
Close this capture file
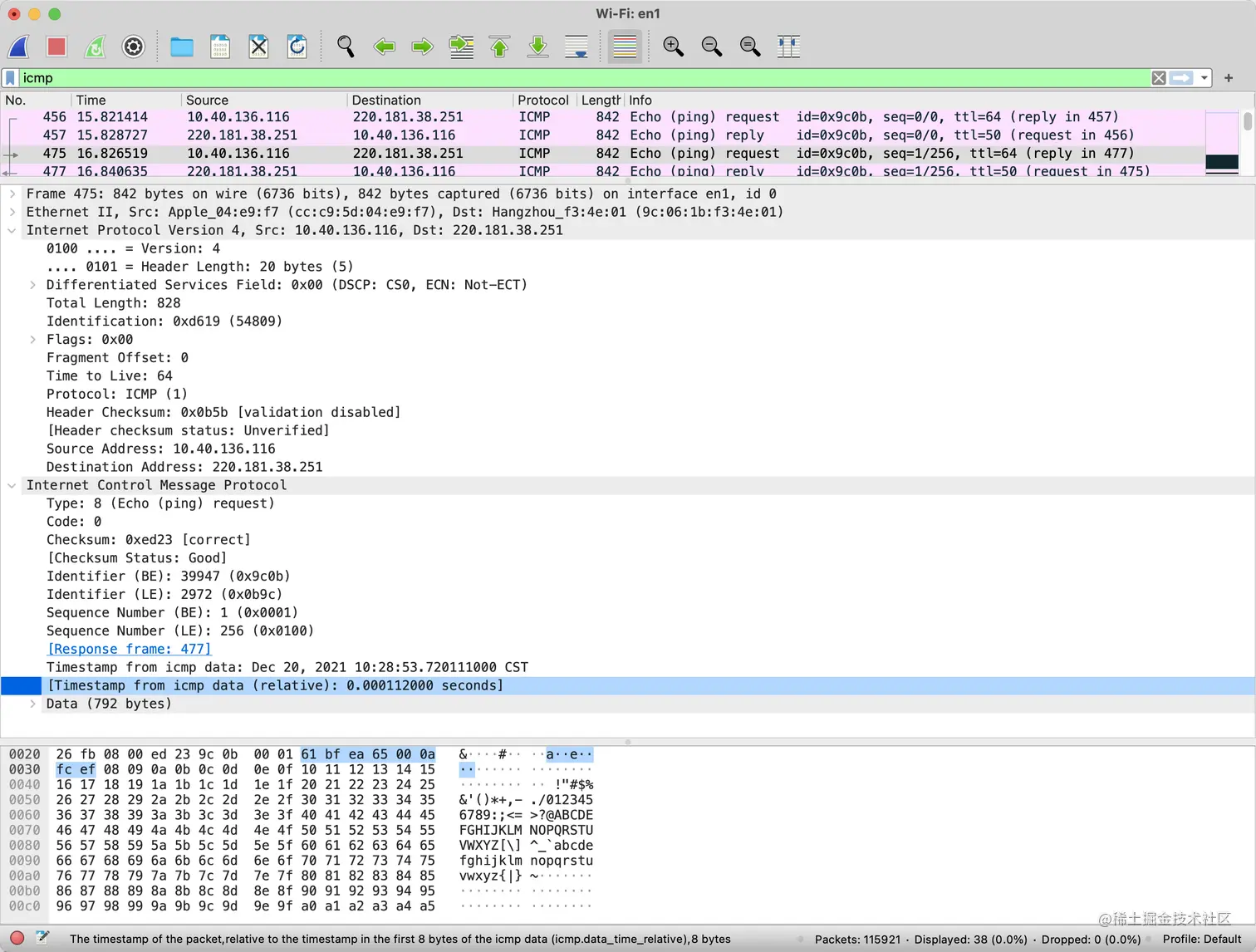(x=258, y=47)
